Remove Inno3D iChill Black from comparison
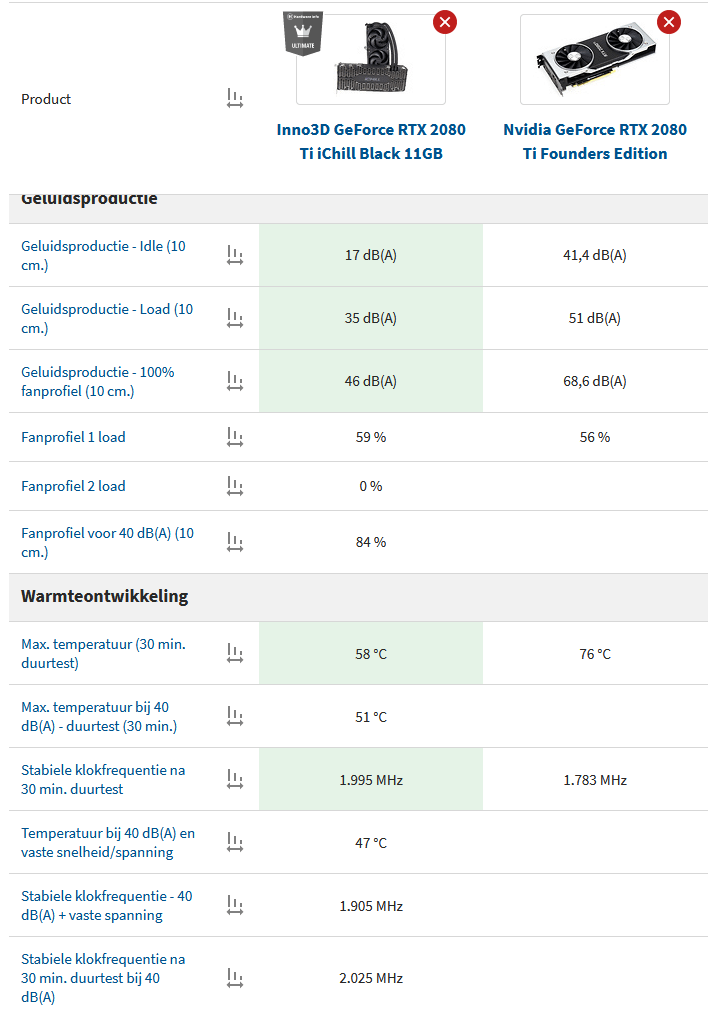 point(445,21)
